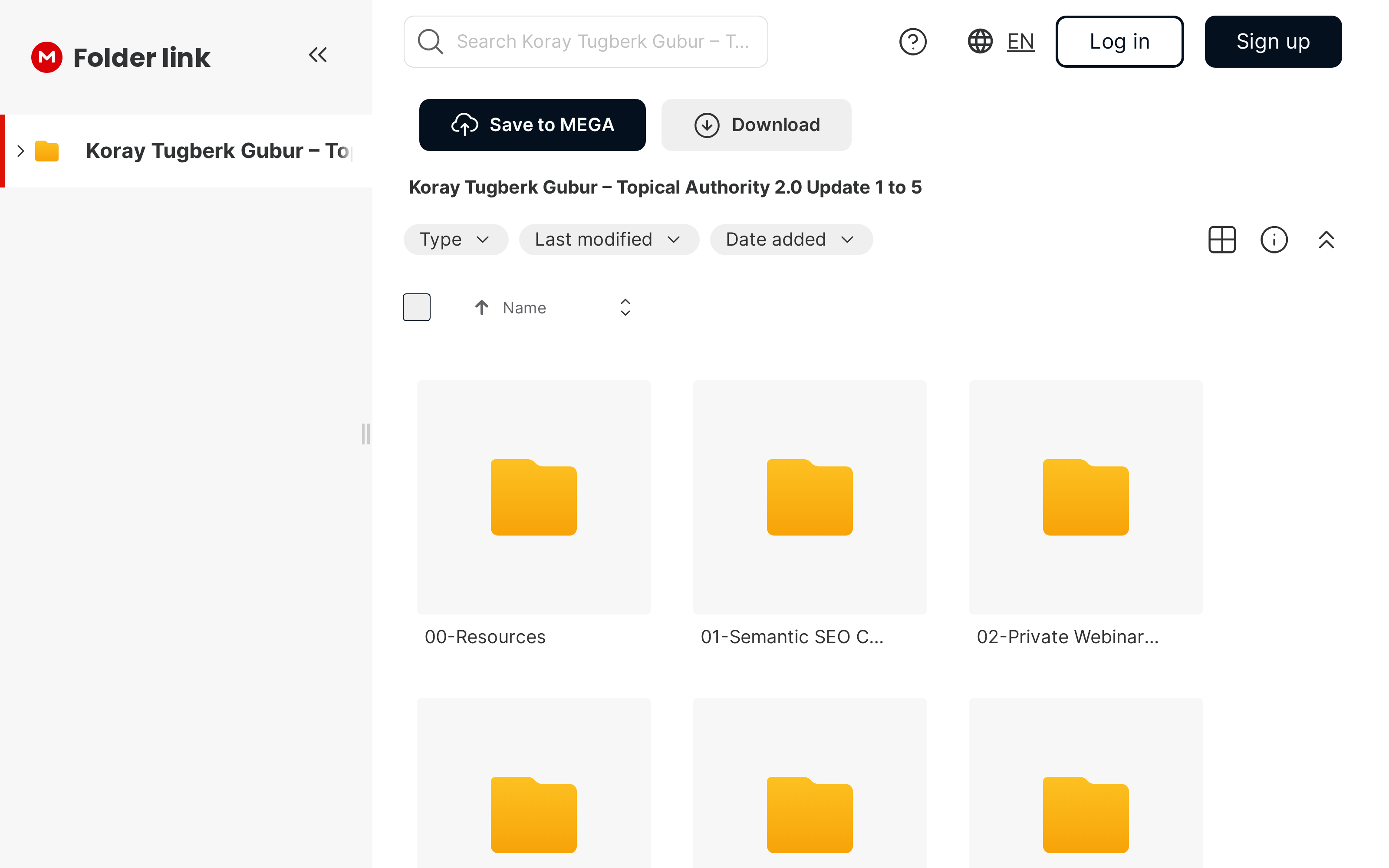
Task: Click the Folder link heading
Action: click(142, 57)
